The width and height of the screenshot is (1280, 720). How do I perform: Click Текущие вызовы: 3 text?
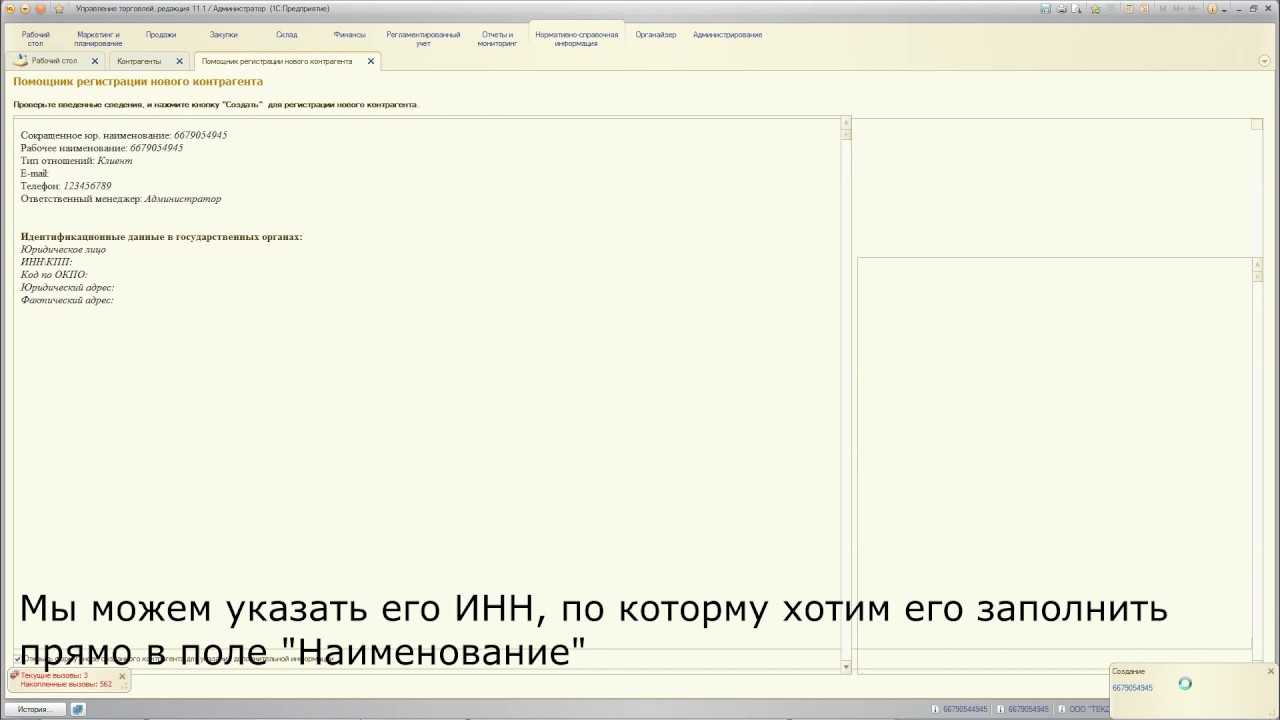pyautogui.click(x=54, y=676)
